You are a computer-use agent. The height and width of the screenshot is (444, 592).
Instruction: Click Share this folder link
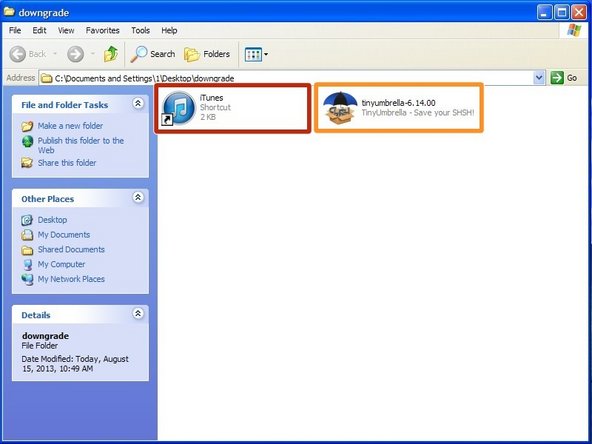(x=67, y=163)
